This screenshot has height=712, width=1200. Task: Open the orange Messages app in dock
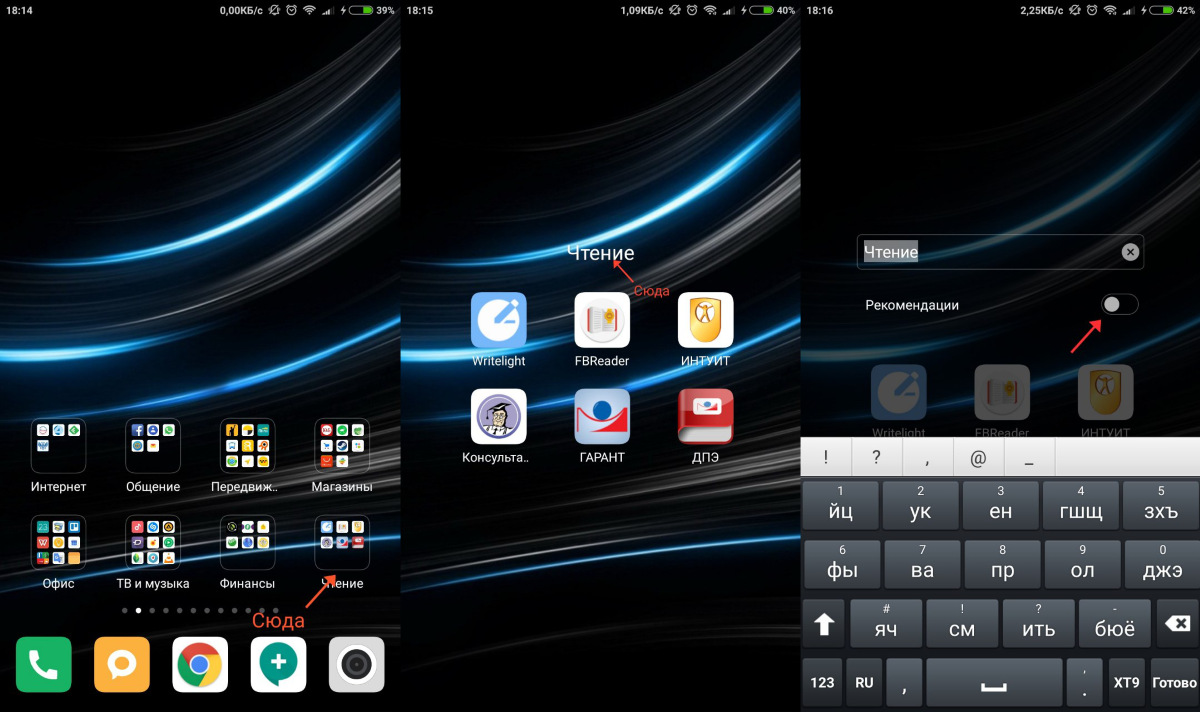122,664
